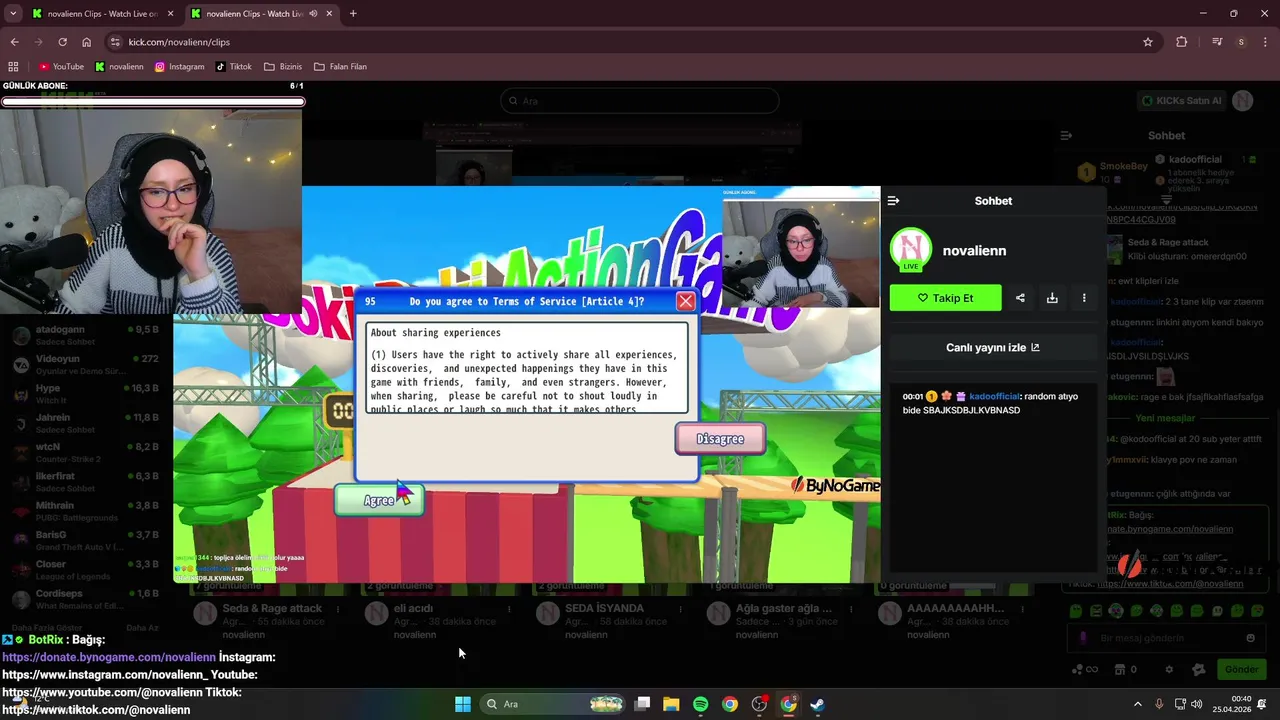Viewport: 1280px width, 720px height.
Task: Open Closer channel in sidebar
Action: pos(86,571)
